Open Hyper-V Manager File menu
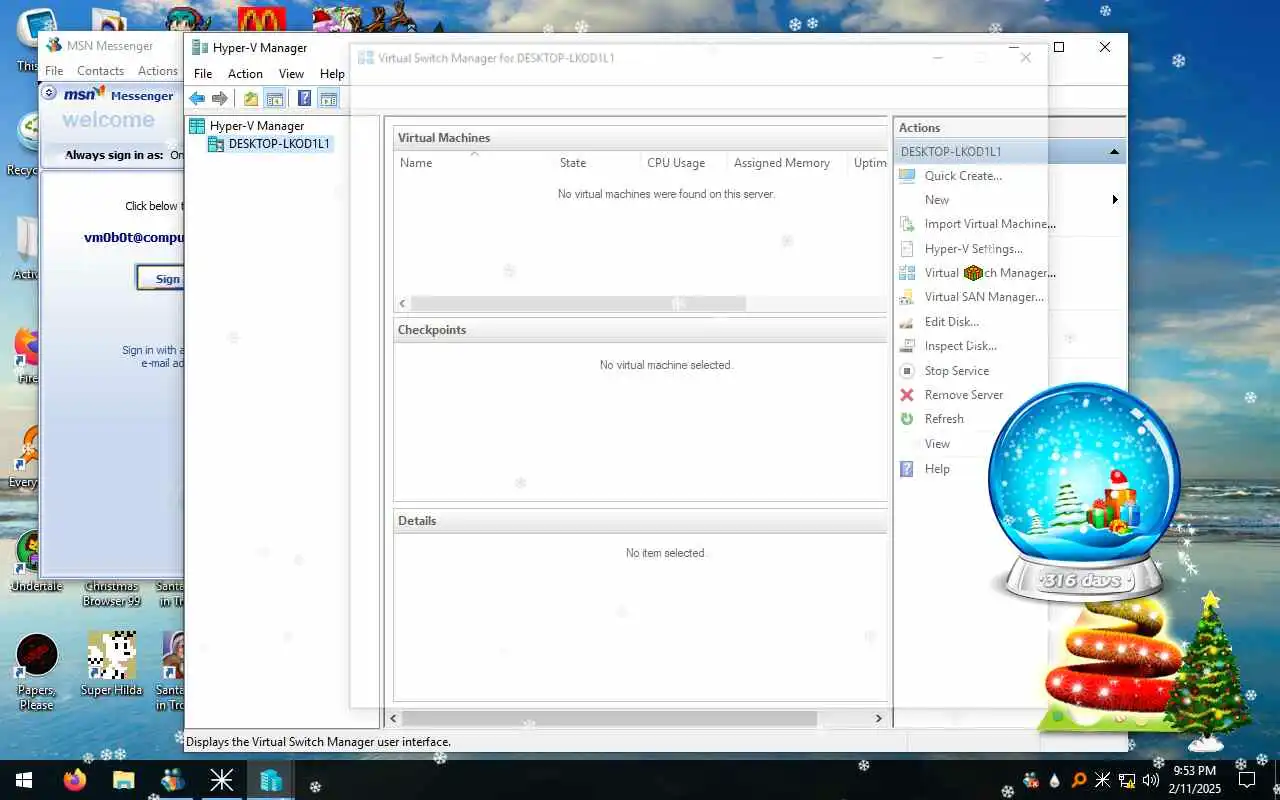The height and width of the screenshot is (800, 1280). (x=203, y=74)
